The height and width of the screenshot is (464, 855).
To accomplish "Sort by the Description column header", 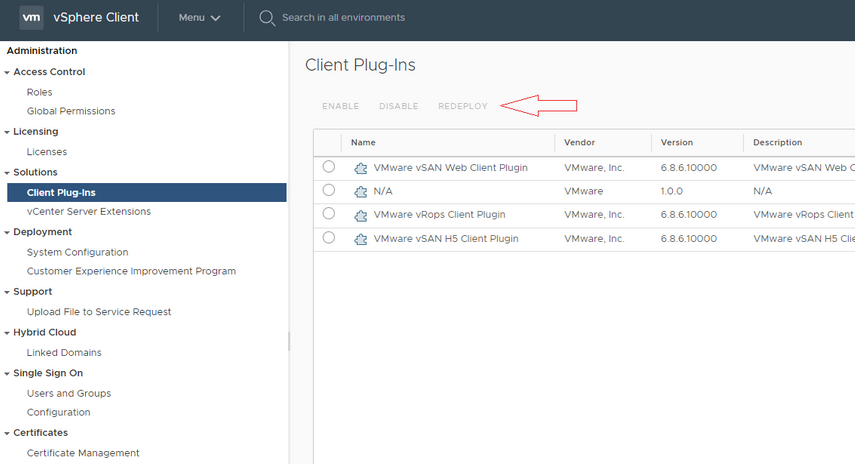I will tap(778, 142).
